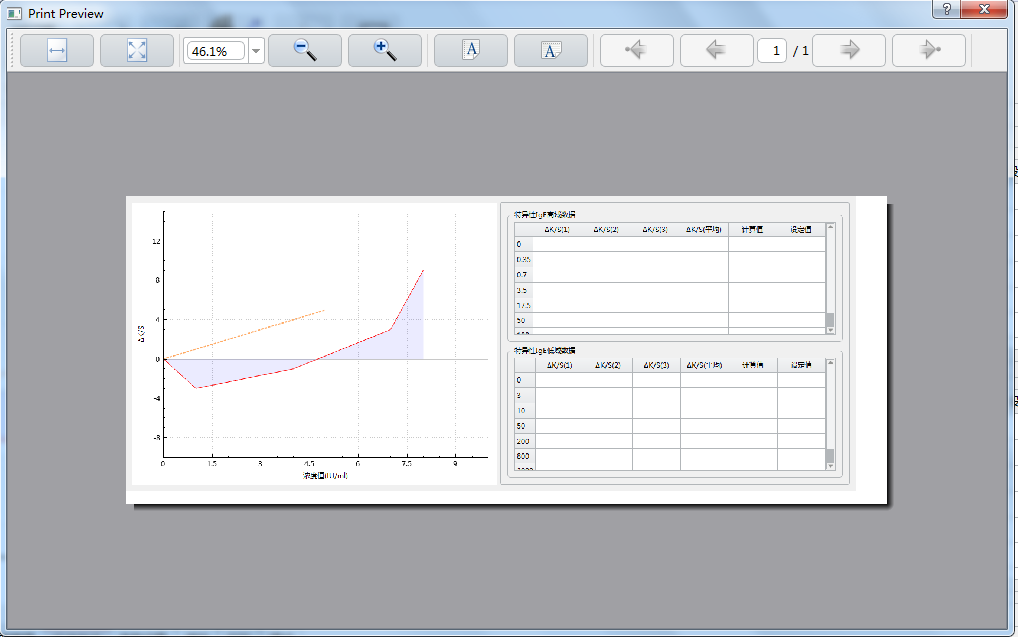The height and width of the screenshot is (637, 1018).
Task: Switch to landscape page orientation
Action: click(551, 51)
